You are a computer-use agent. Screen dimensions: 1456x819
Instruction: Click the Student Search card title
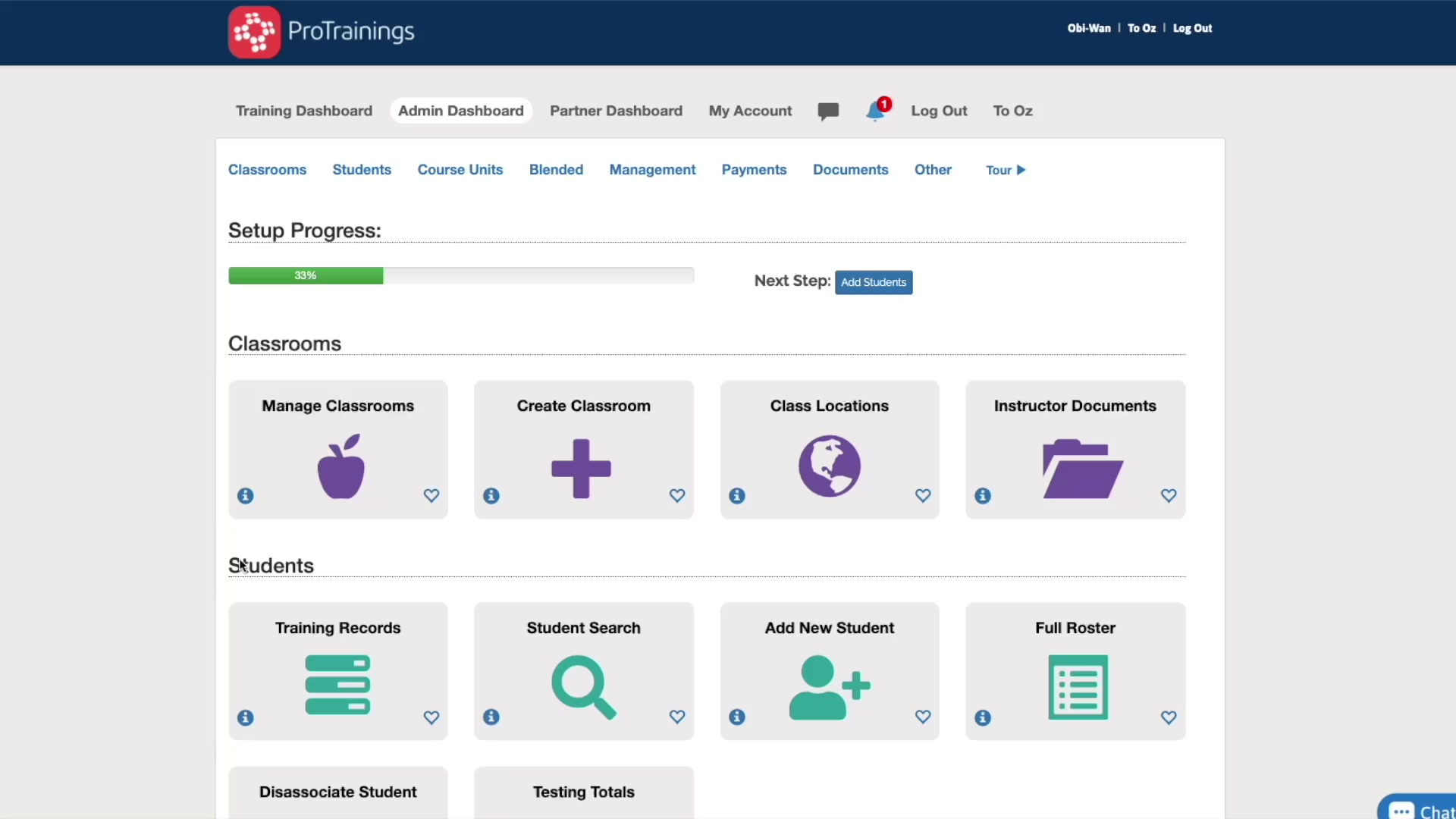[x=584, y=628]
